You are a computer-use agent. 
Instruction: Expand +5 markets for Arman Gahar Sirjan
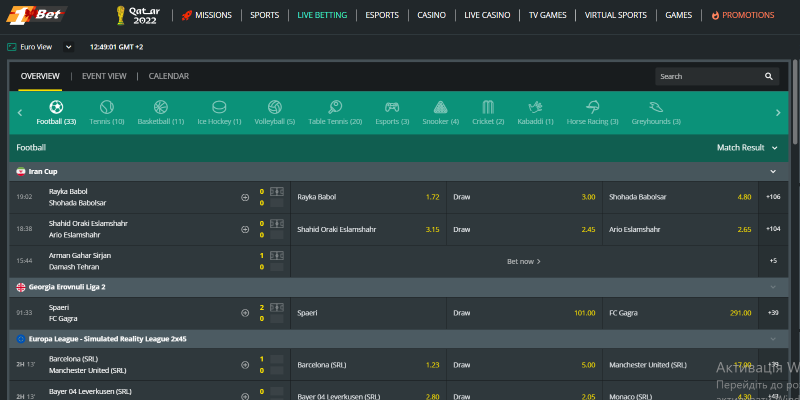[773, 261]
